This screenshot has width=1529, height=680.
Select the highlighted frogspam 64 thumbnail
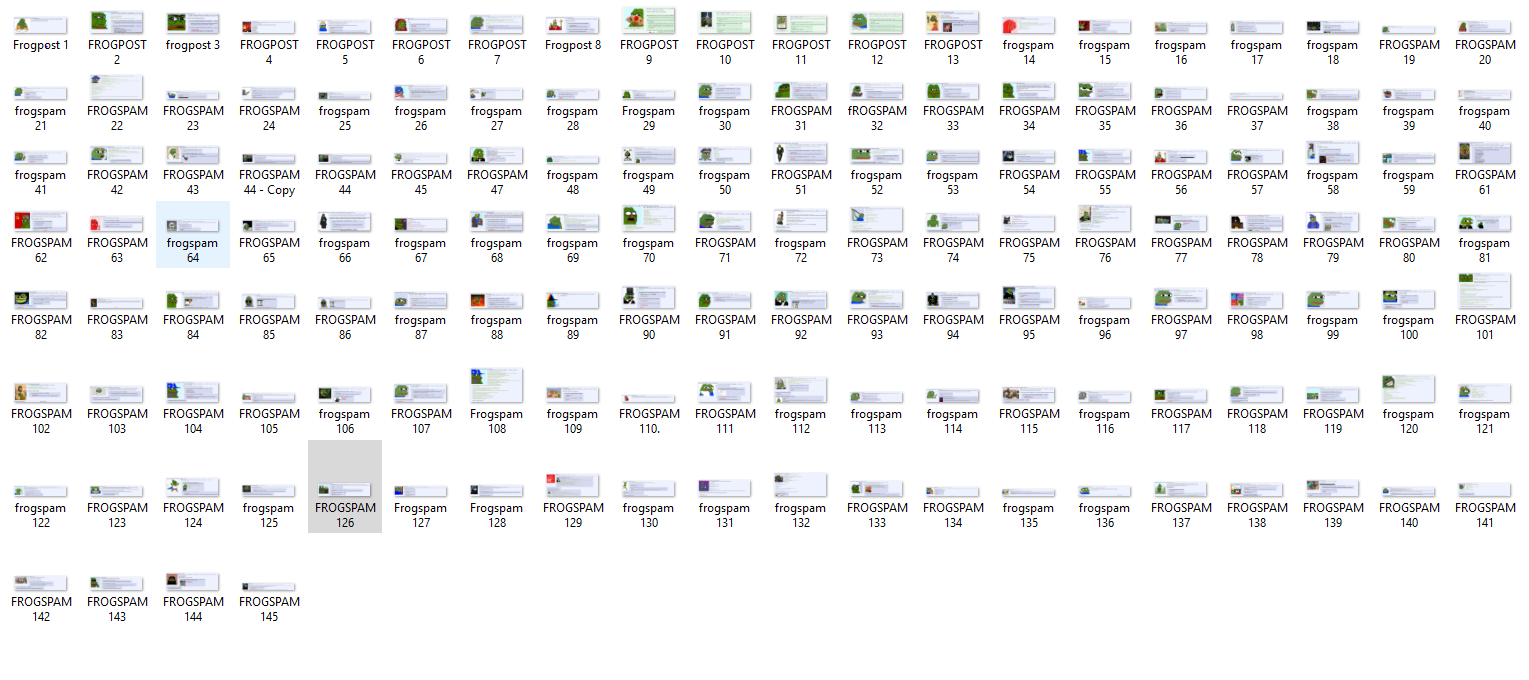pos(193,226)
